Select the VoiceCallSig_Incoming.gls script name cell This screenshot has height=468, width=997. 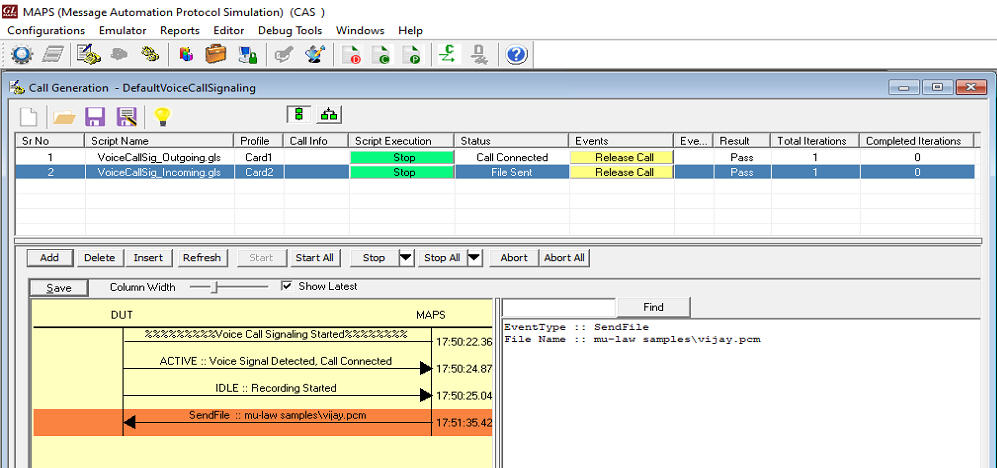[160, 172]
